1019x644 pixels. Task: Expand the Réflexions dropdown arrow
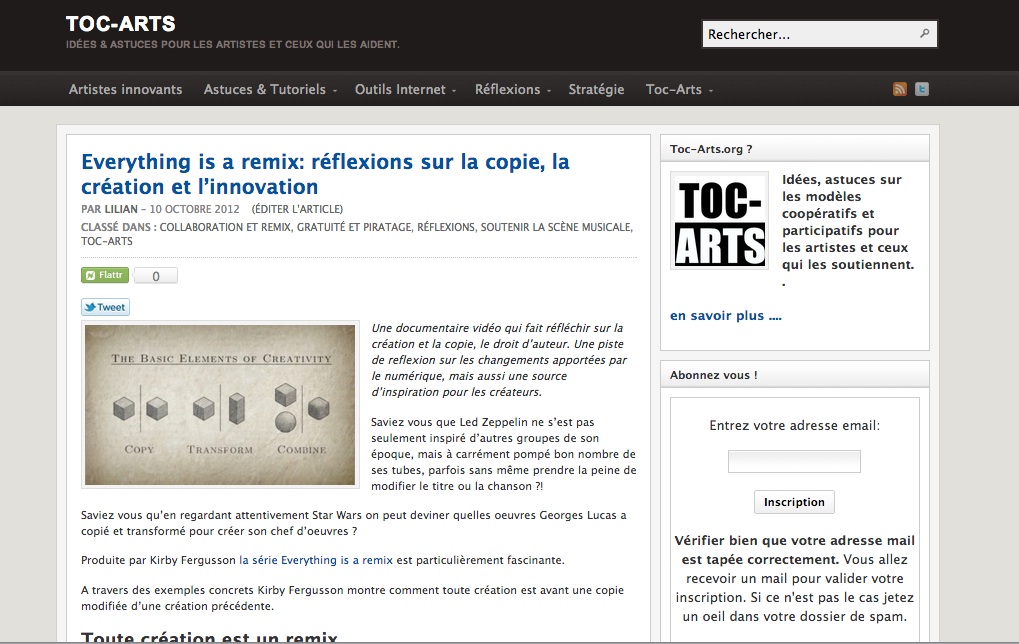click(x=549, y=91)
